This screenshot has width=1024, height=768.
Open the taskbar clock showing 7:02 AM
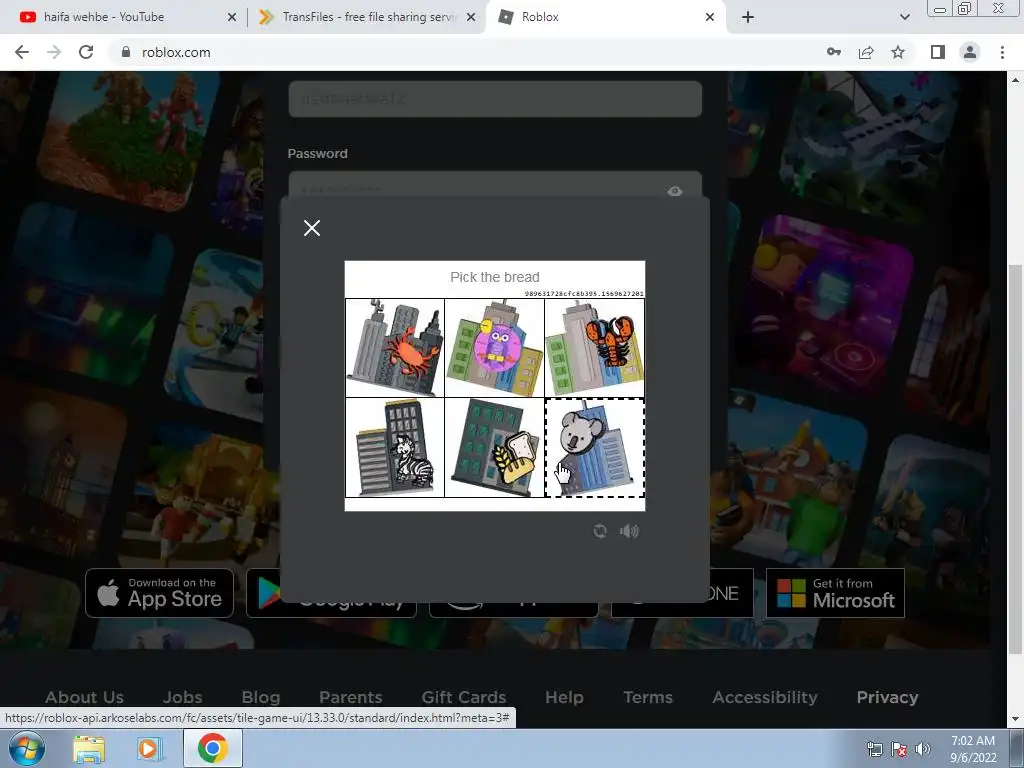click(x=972, y=749)
